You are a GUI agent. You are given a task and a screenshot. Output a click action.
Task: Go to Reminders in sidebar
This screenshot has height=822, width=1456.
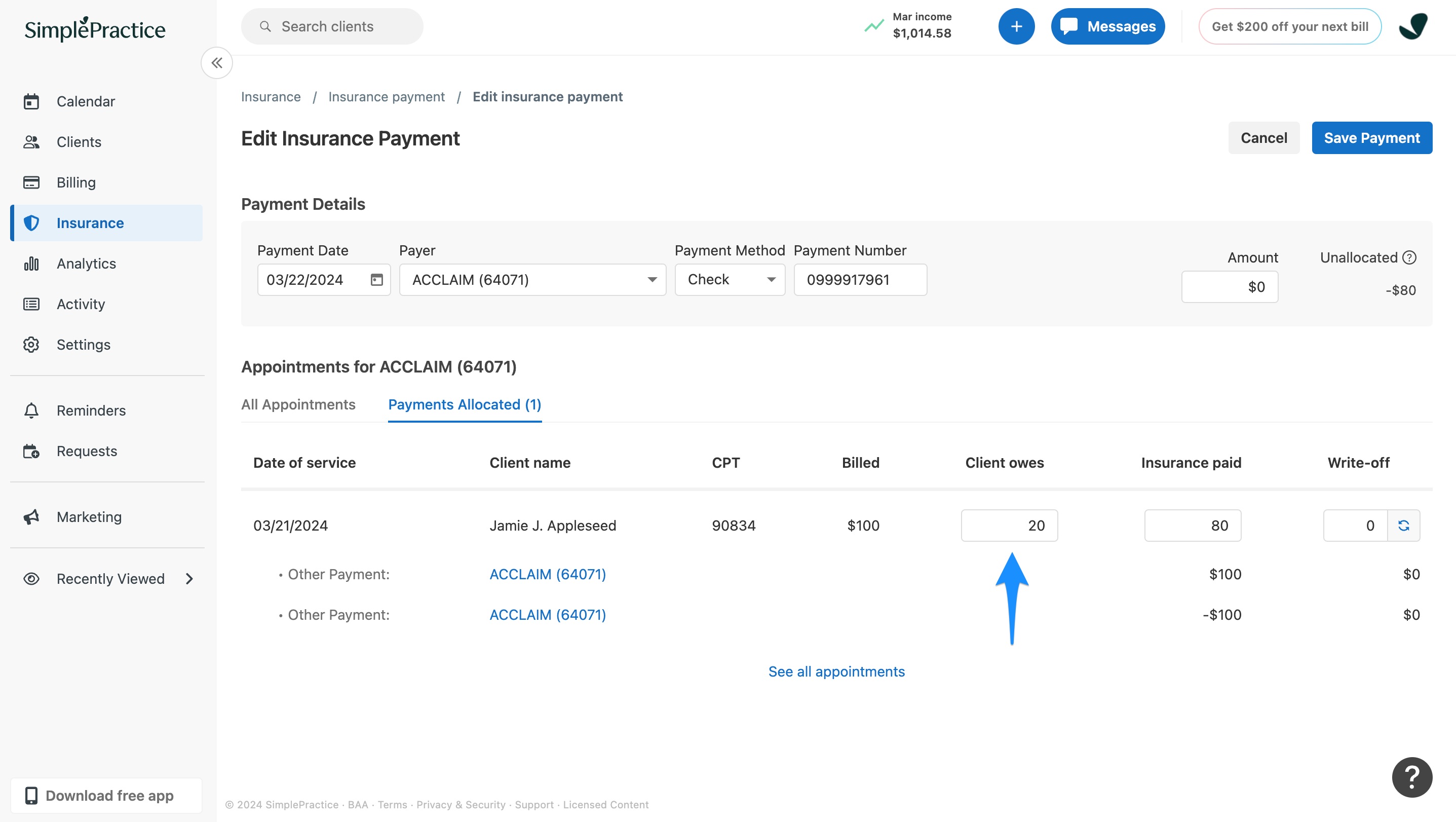[x=107, y=410]
